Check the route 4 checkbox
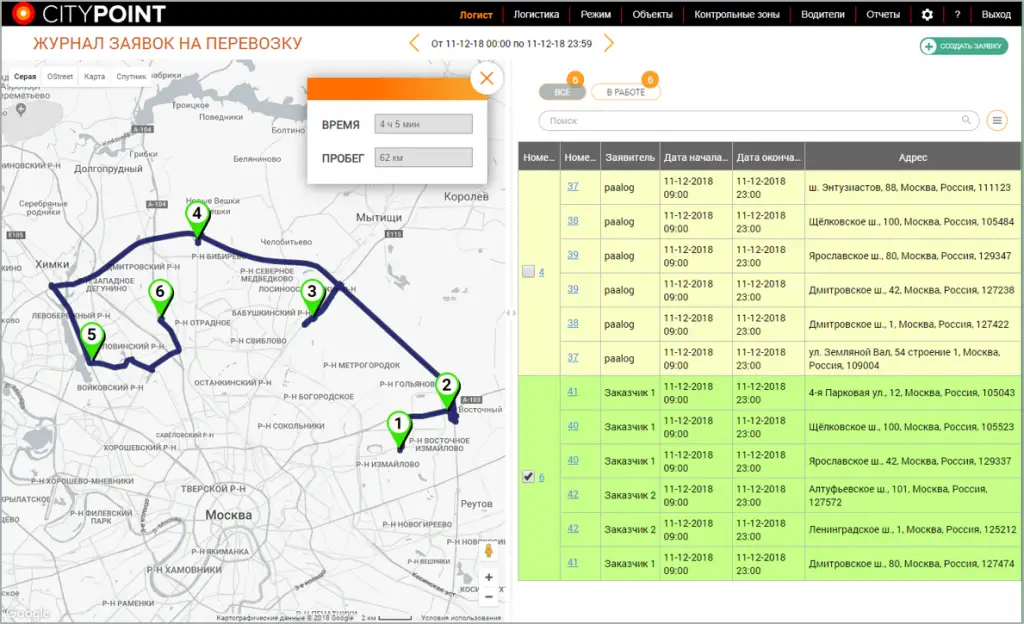Viewport: 1024px width, 624px height. 528,272
